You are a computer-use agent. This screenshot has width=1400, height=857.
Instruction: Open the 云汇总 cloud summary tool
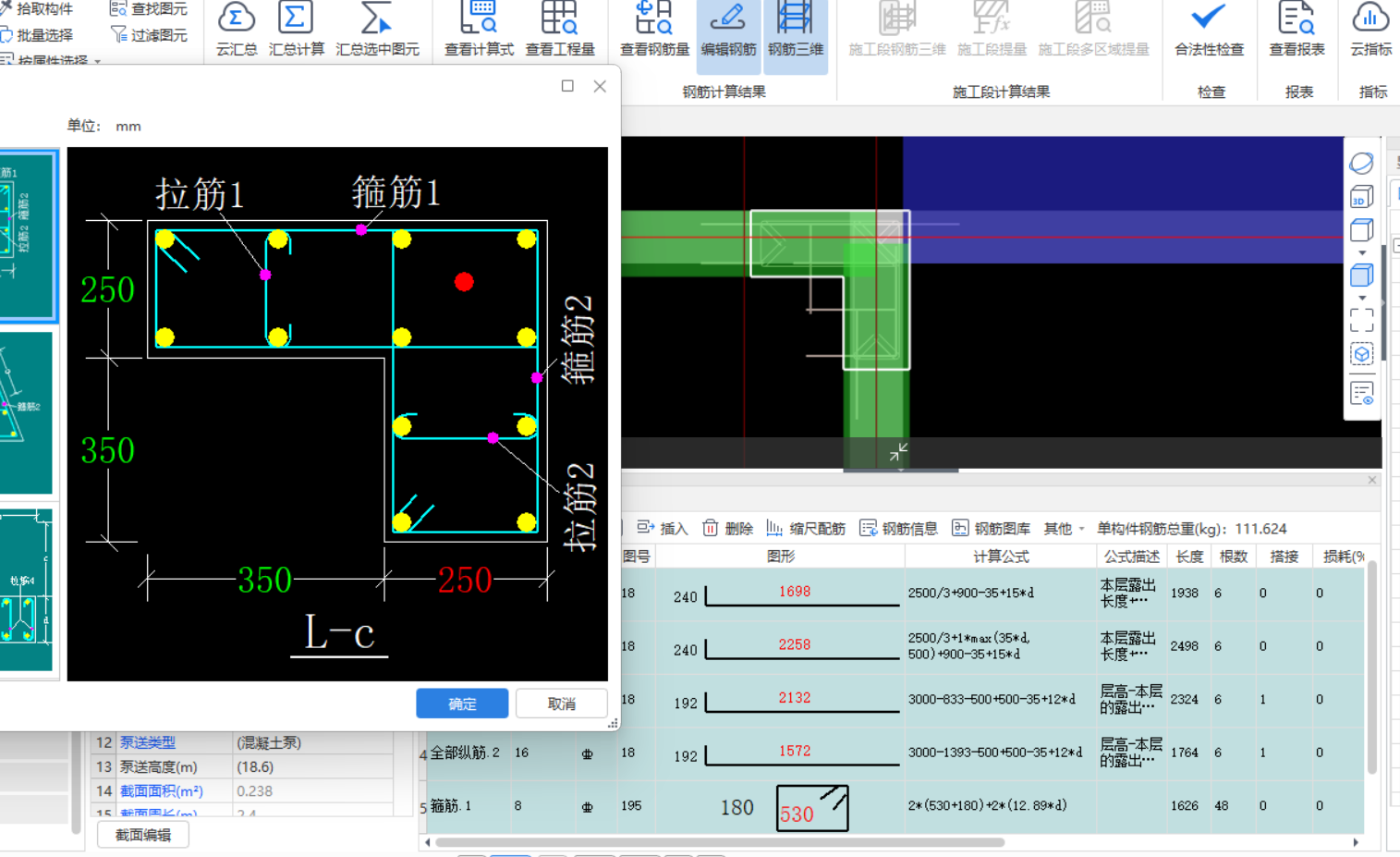pos(237,31)
